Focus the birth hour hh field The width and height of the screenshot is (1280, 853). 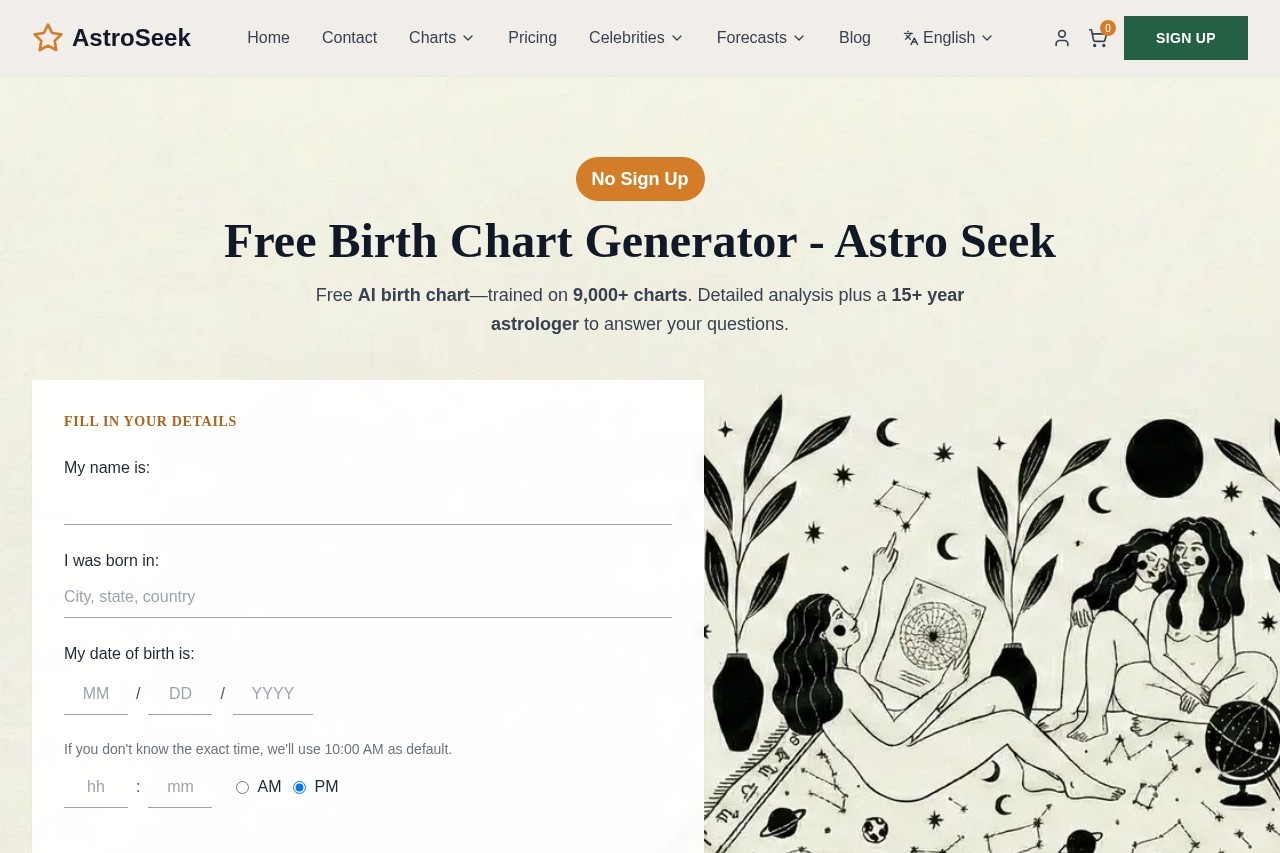point(96,787)
